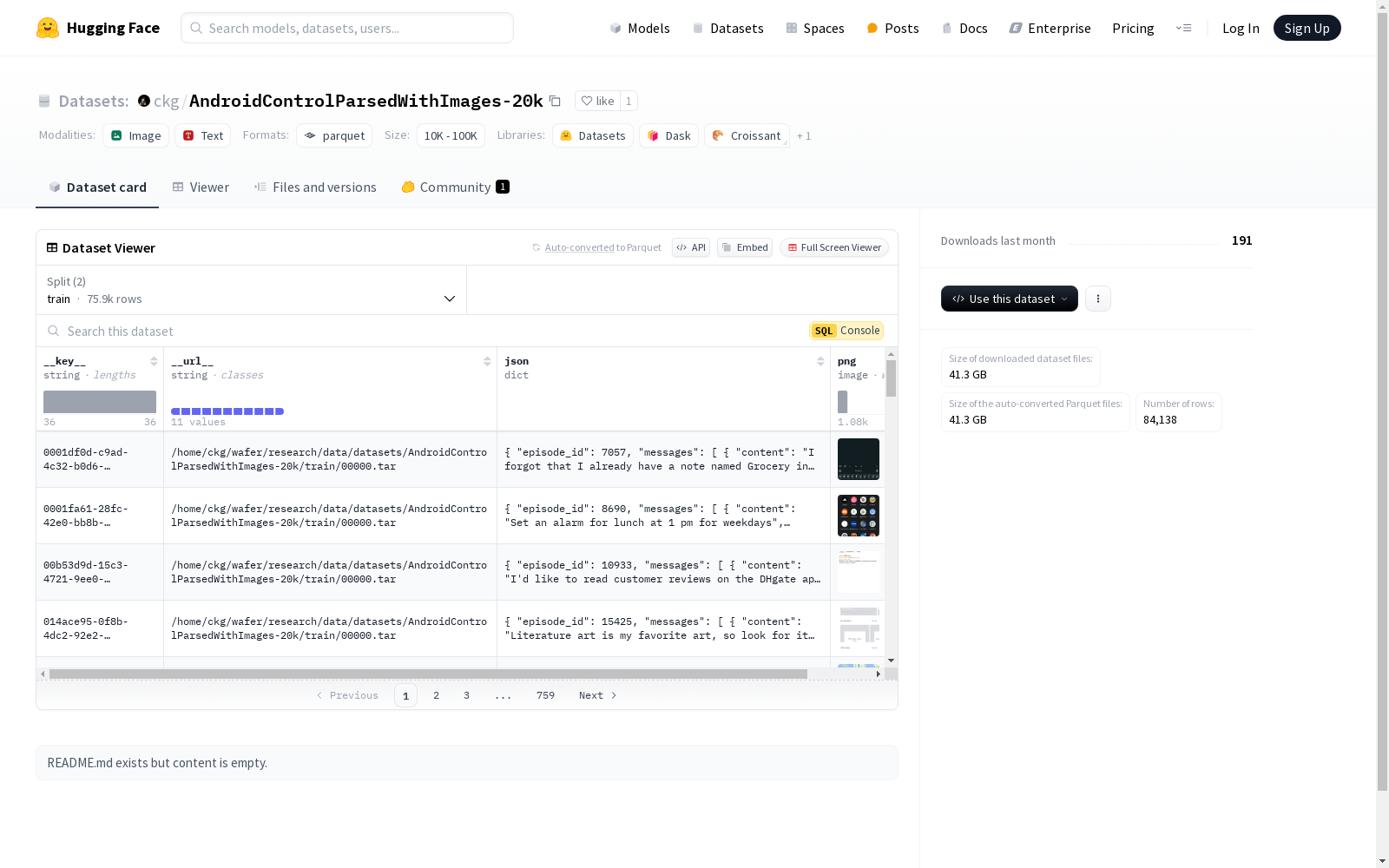Select the episode 8690 json cell

(663, 516)
